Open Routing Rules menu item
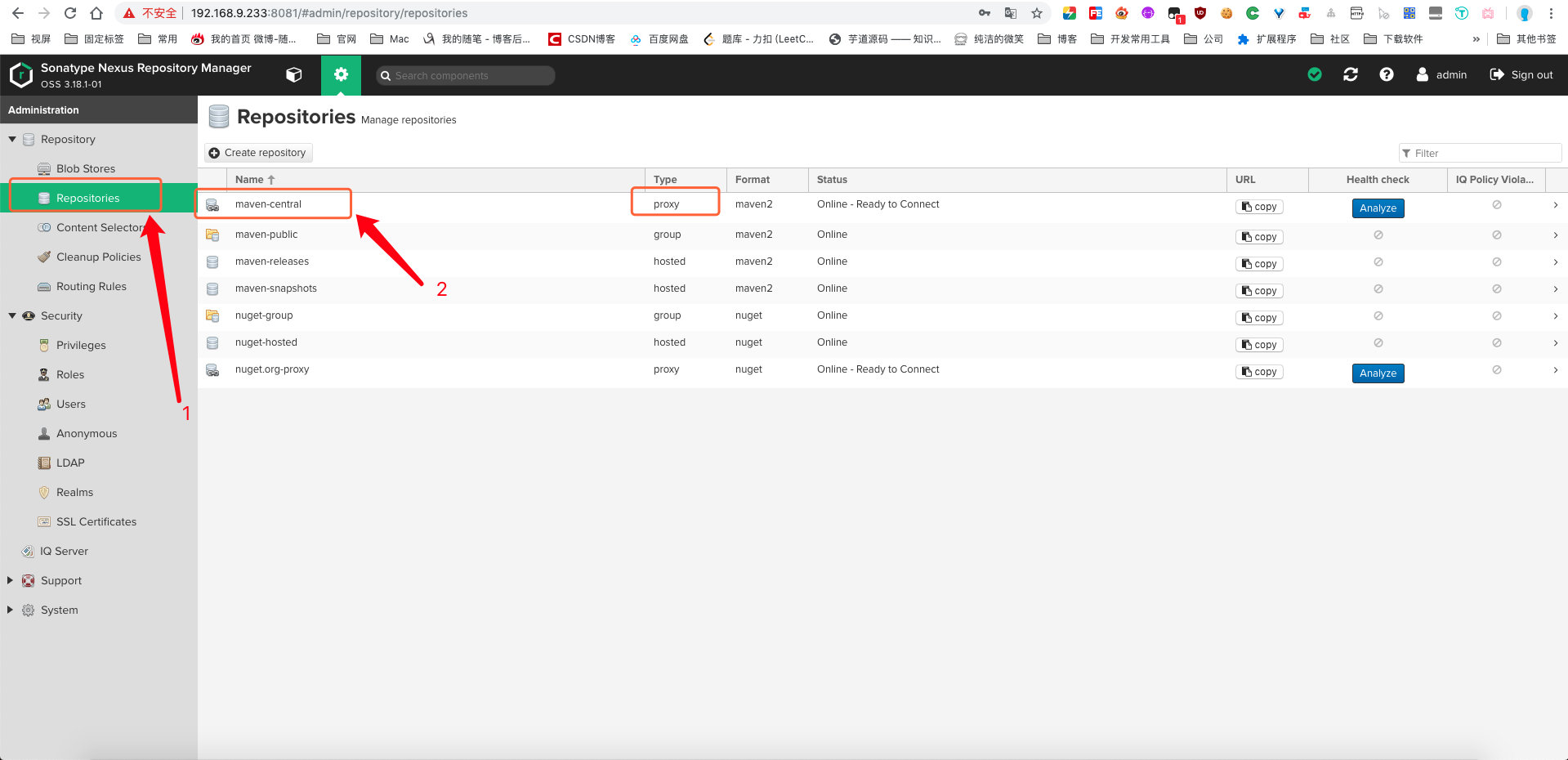Screen dimensions: 1568x760 (x=91, y=287)
